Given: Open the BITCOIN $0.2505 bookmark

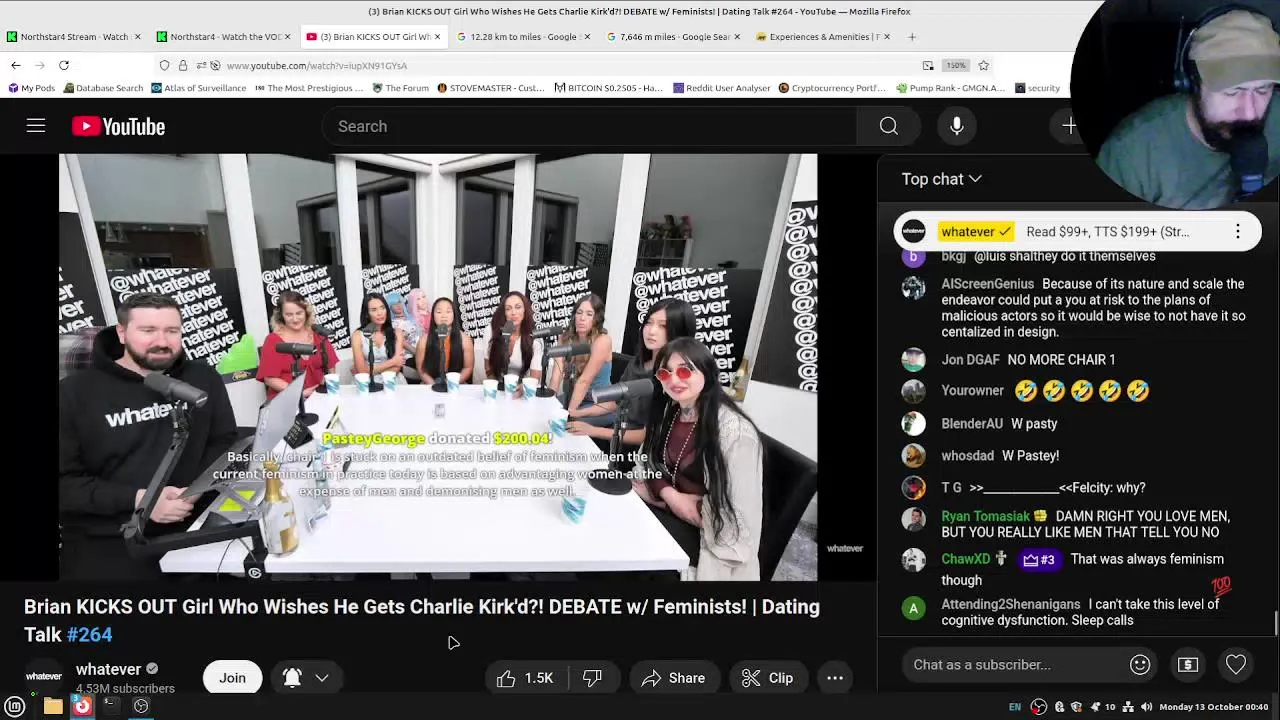Looking at the screenshot, I should coord(608,88).
